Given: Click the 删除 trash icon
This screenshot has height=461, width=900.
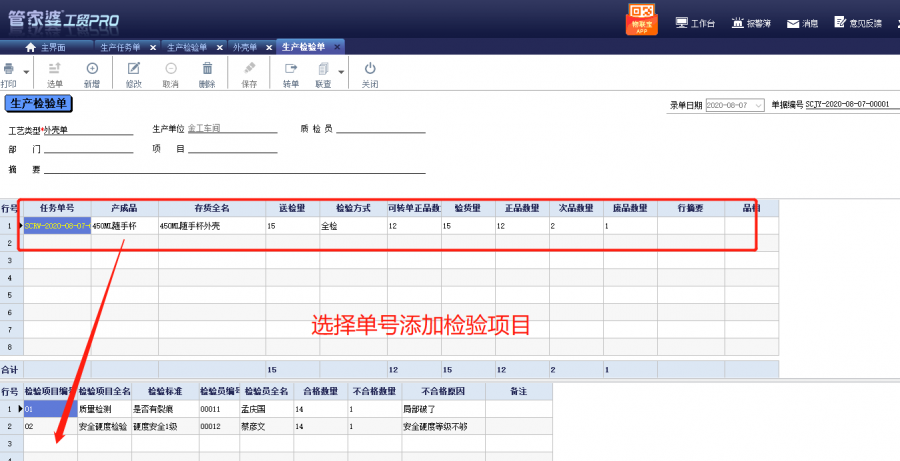Looking at the screenshot, I should [x=207, y=69].
